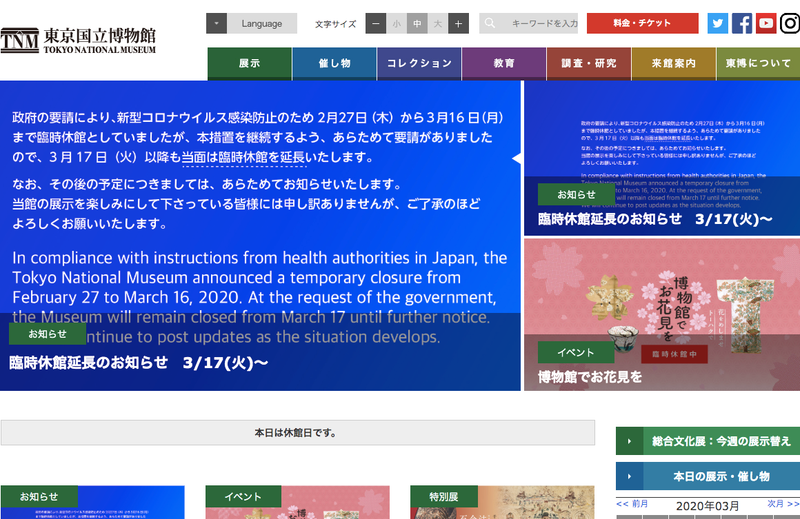The image size is (800, 519).
Task: Click calendar month 2020年03月 heading
Action: pyautogui.click(x=707, y=506)
